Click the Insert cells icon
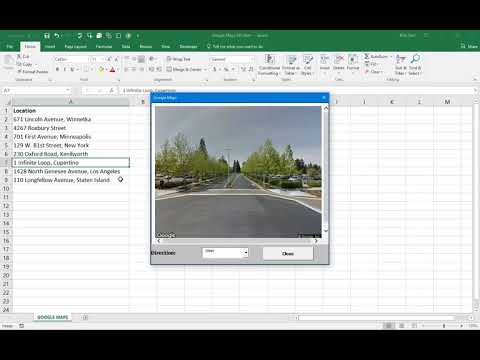 [x=325, y=60]
